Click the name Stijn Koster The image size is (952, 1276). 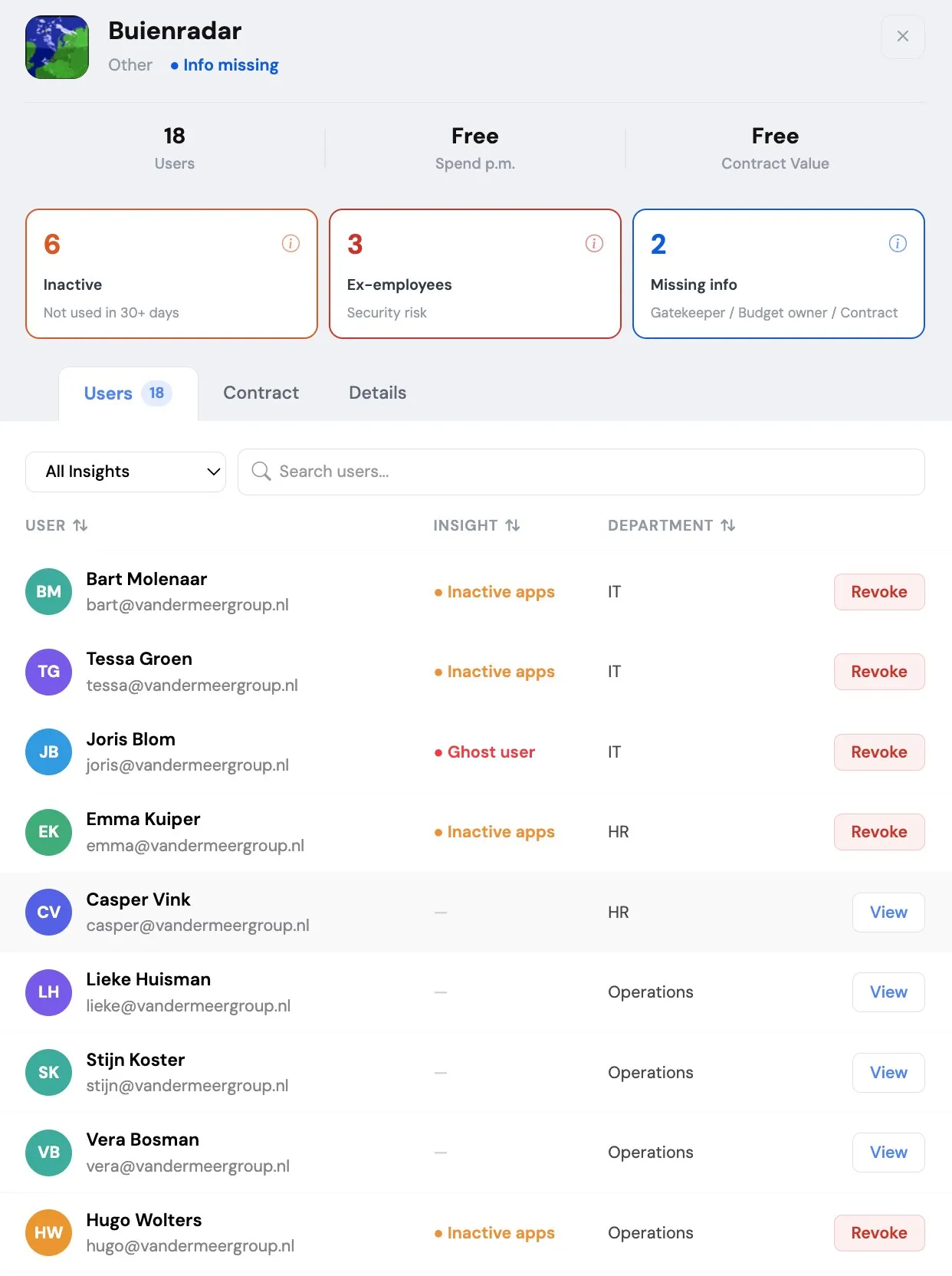tap(136, 1060)
